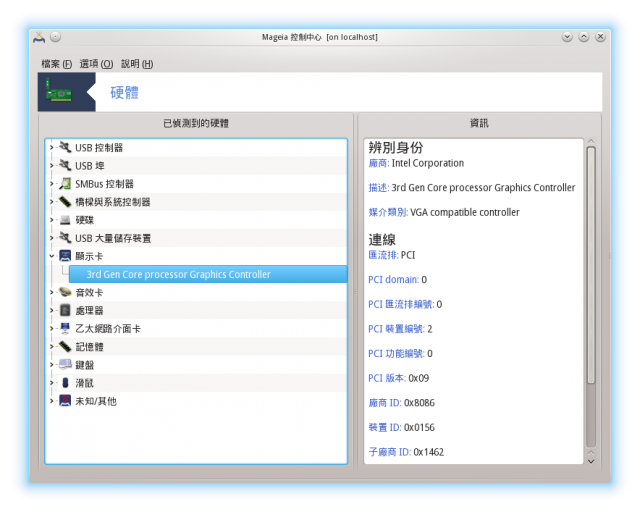640x512 pixels.
Task: Click the 記憶體 memory stick icon
Action: [65, 346]
